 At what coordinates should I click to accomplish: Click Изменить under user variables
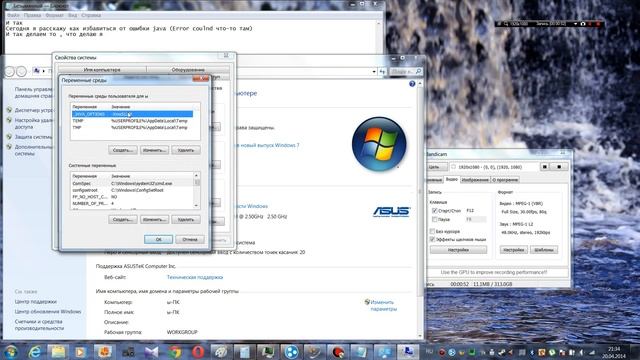(x=154, y=150)
